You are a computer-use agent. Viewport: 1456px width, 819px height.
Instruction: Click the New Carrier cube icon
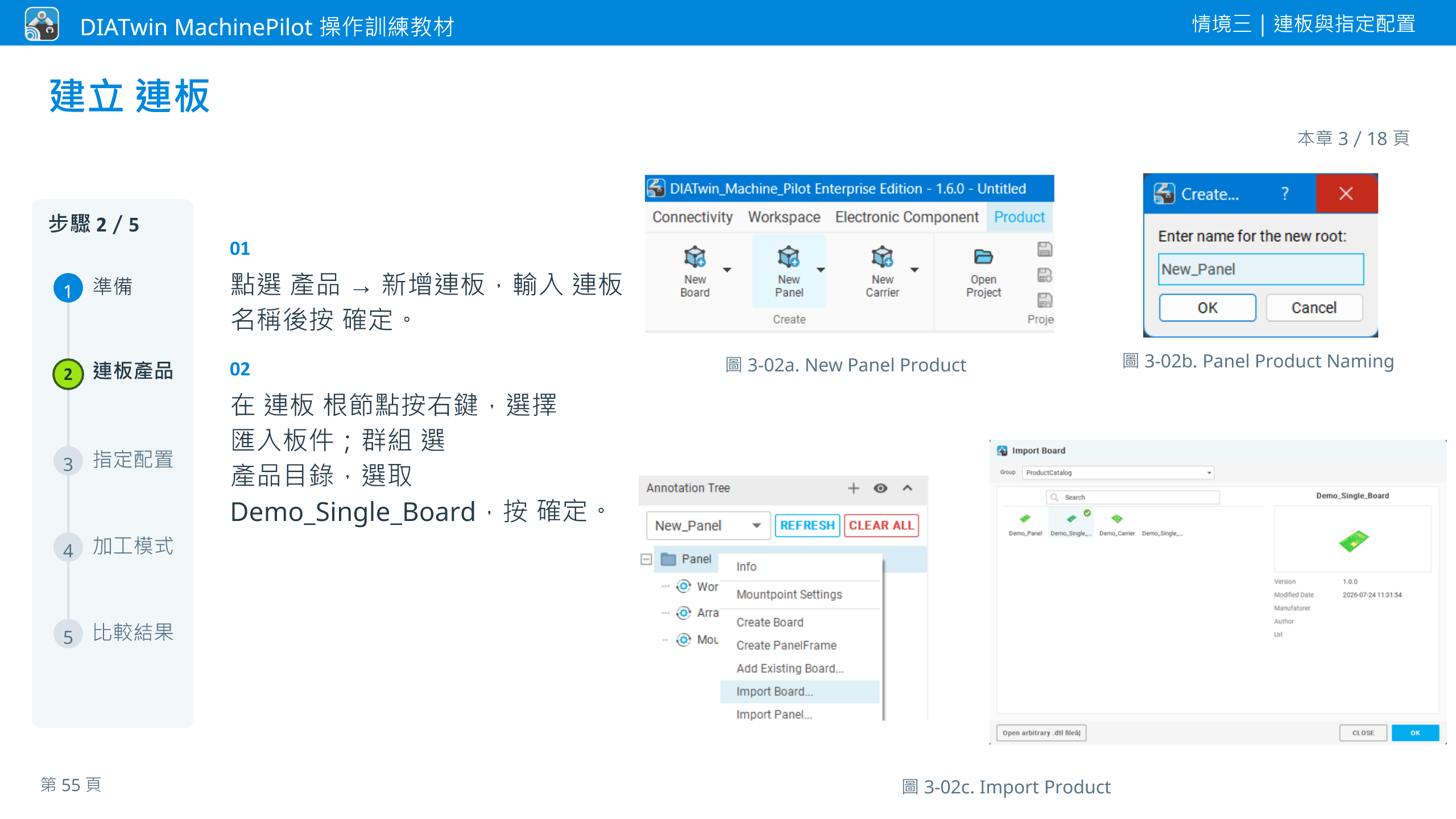882,257
